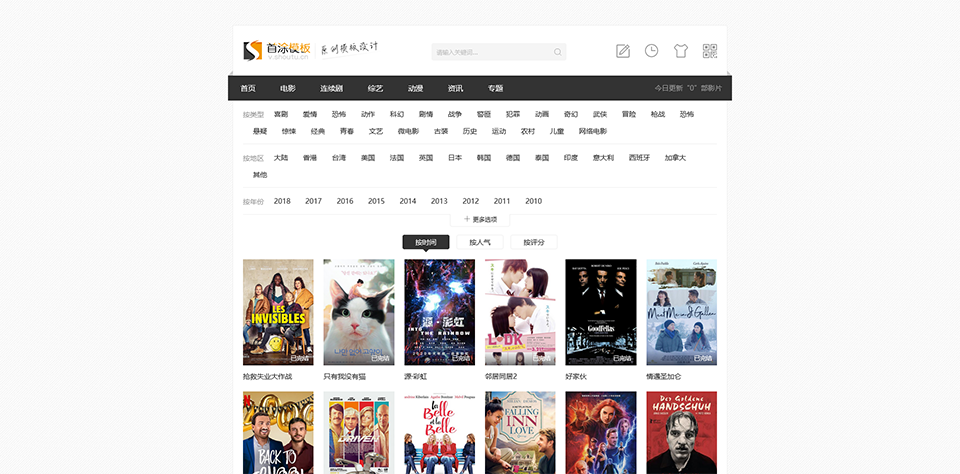This screenshot has height=474, width=960.
Task: Select the 按人气 sort tab
Action: [480, 243]
